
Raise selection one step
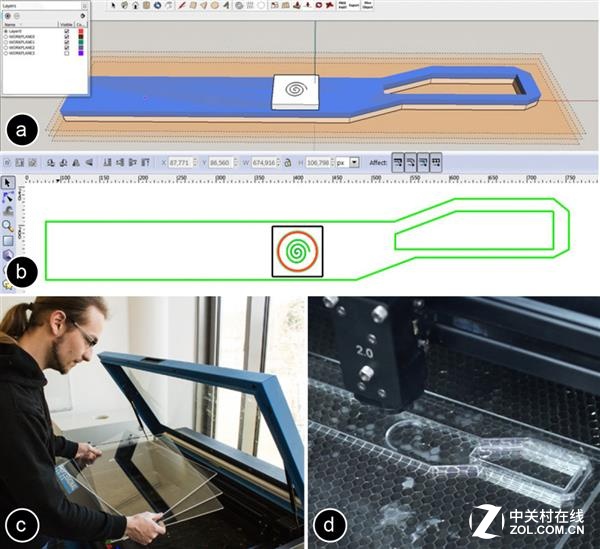pyautogui.click(x=133, y=163)
